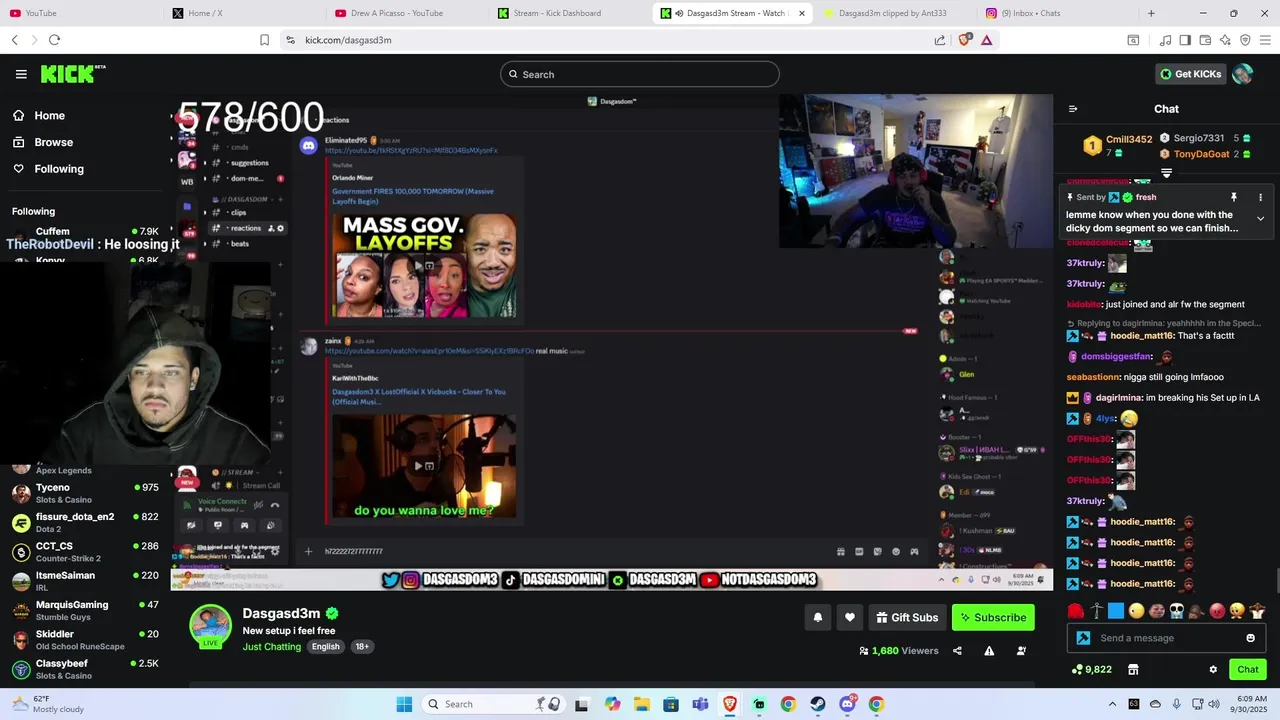Image resolution: width=1280 pixels, height=720 pixels.
Task: Open the Kick hamburger sidebar menu
Action: [x=21, y=74]
